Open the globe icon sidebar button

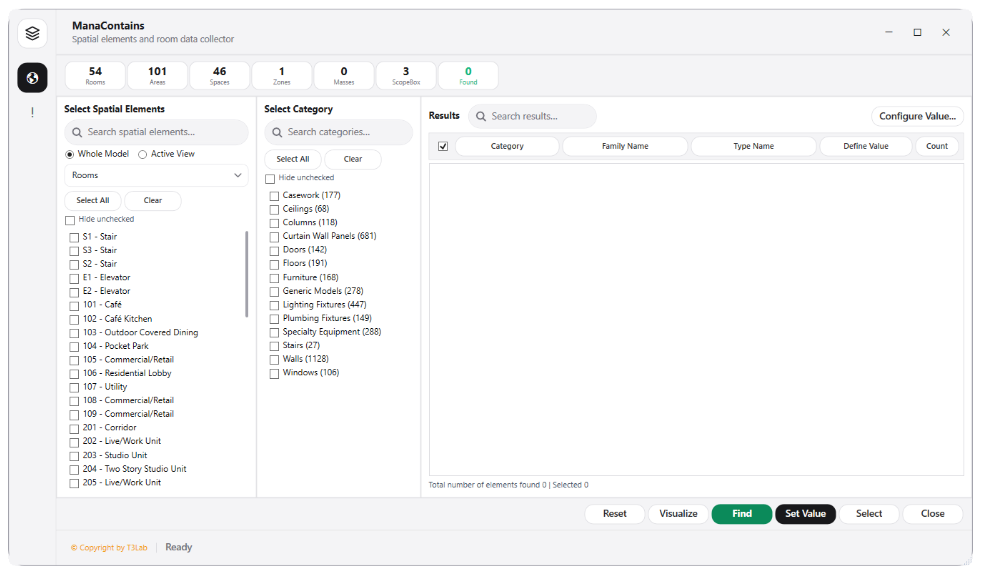(x=33, y=78)
